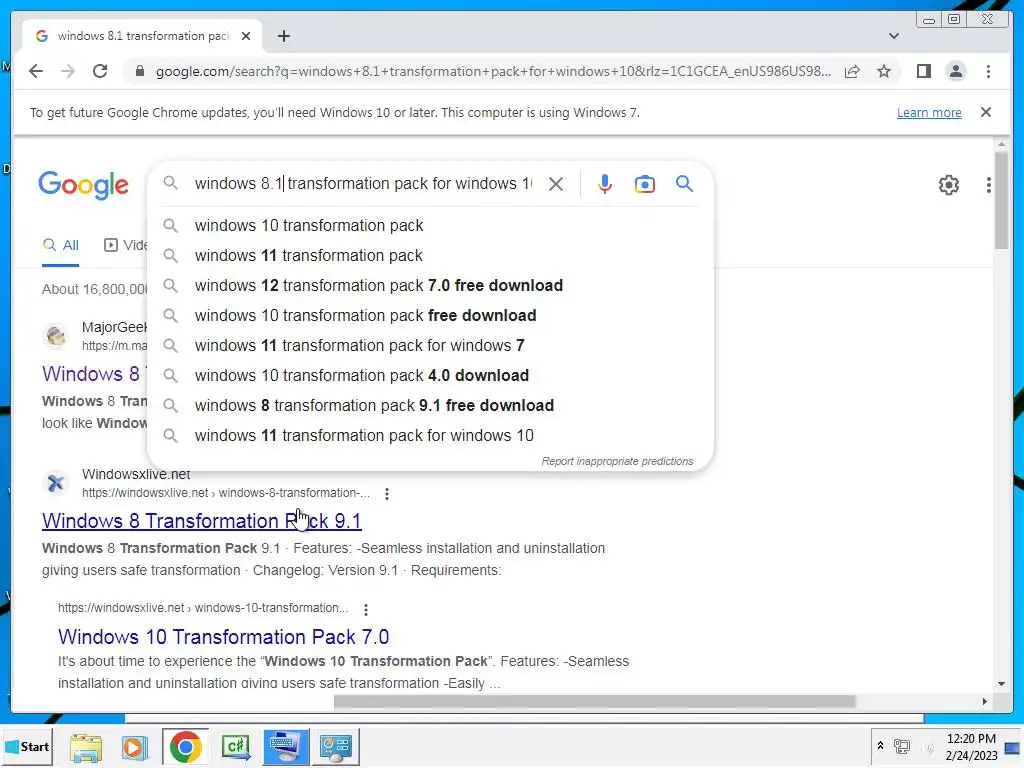
Task: Pick windows 11 transformation pack for windows 7
Action: click(430, 345)
